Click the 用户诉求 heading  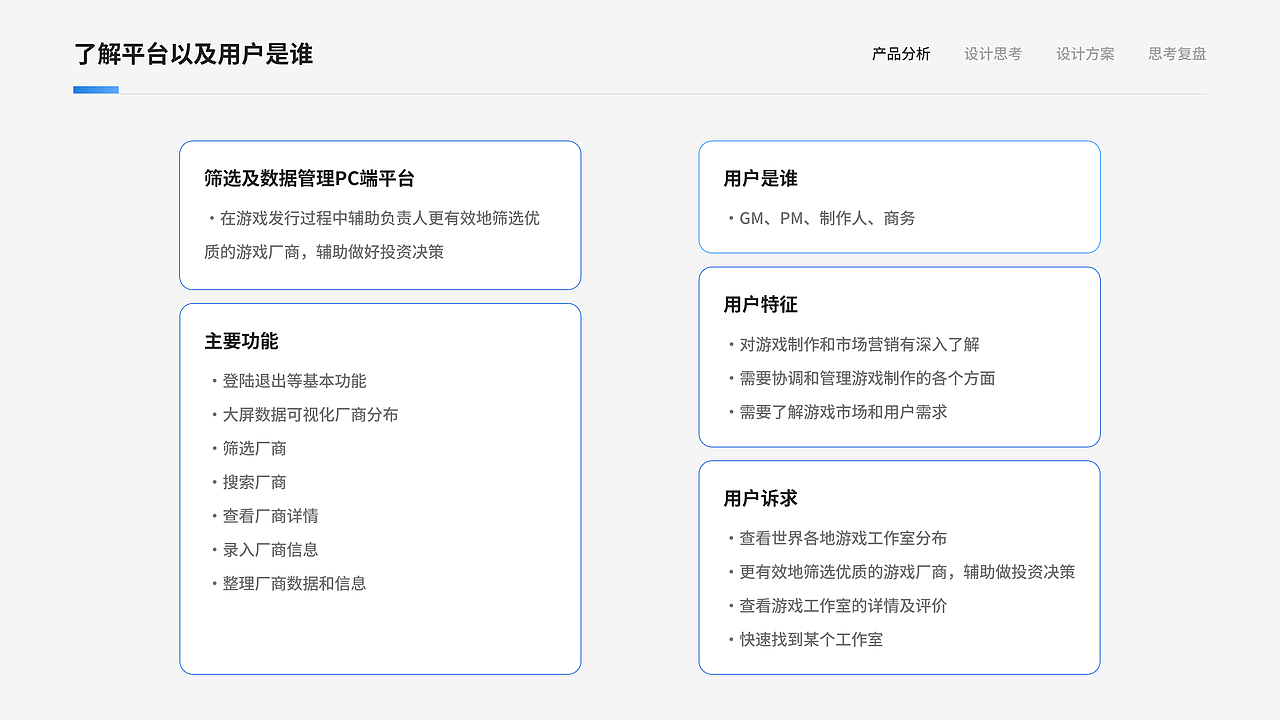click(x=760, y=499)
